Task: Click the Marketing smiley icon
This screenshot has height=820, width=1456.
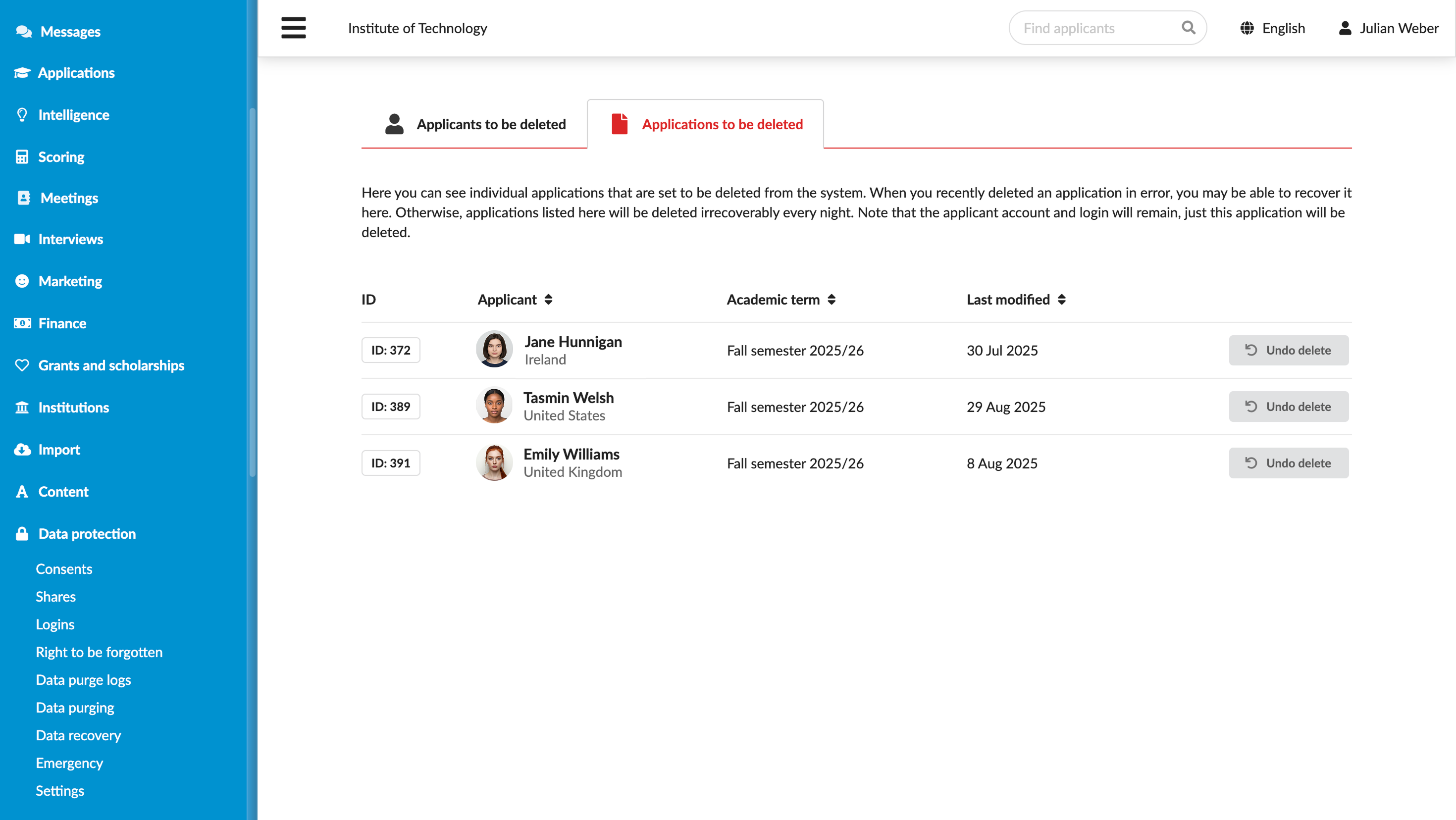Action: [22, 281]
